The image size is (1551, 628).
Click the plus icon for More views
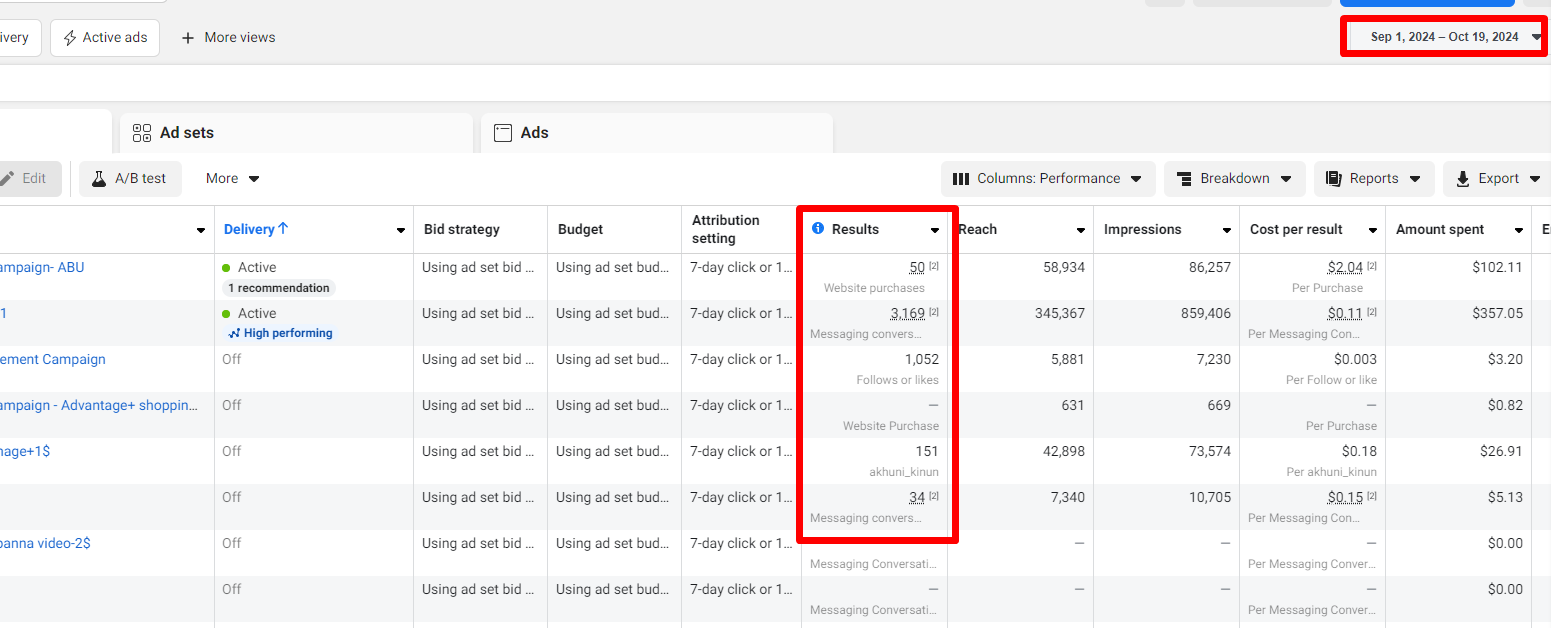pyautogui.click(x=188, y=38)
